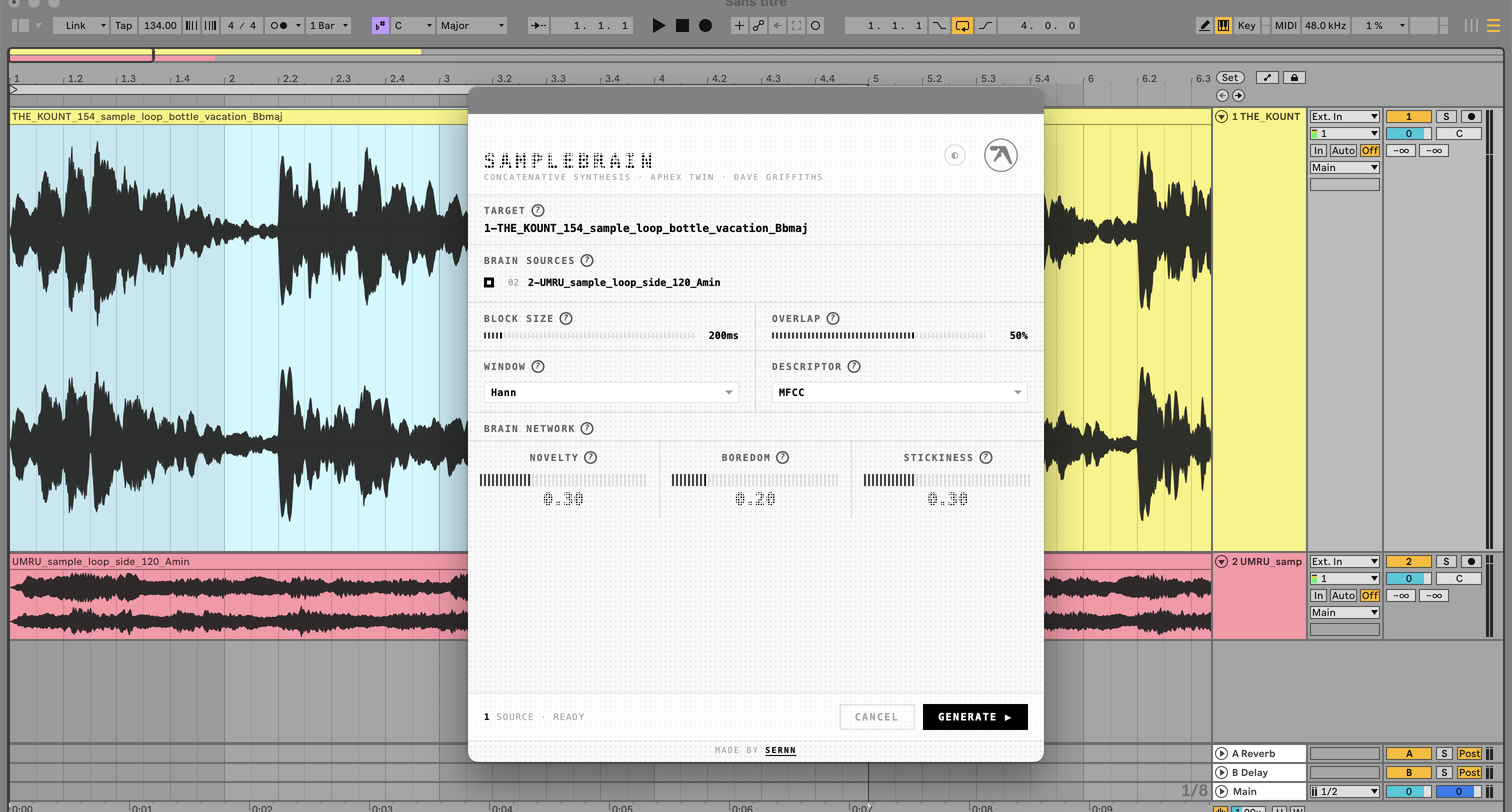Click the Set locator button

click(x=1230, y=77)
